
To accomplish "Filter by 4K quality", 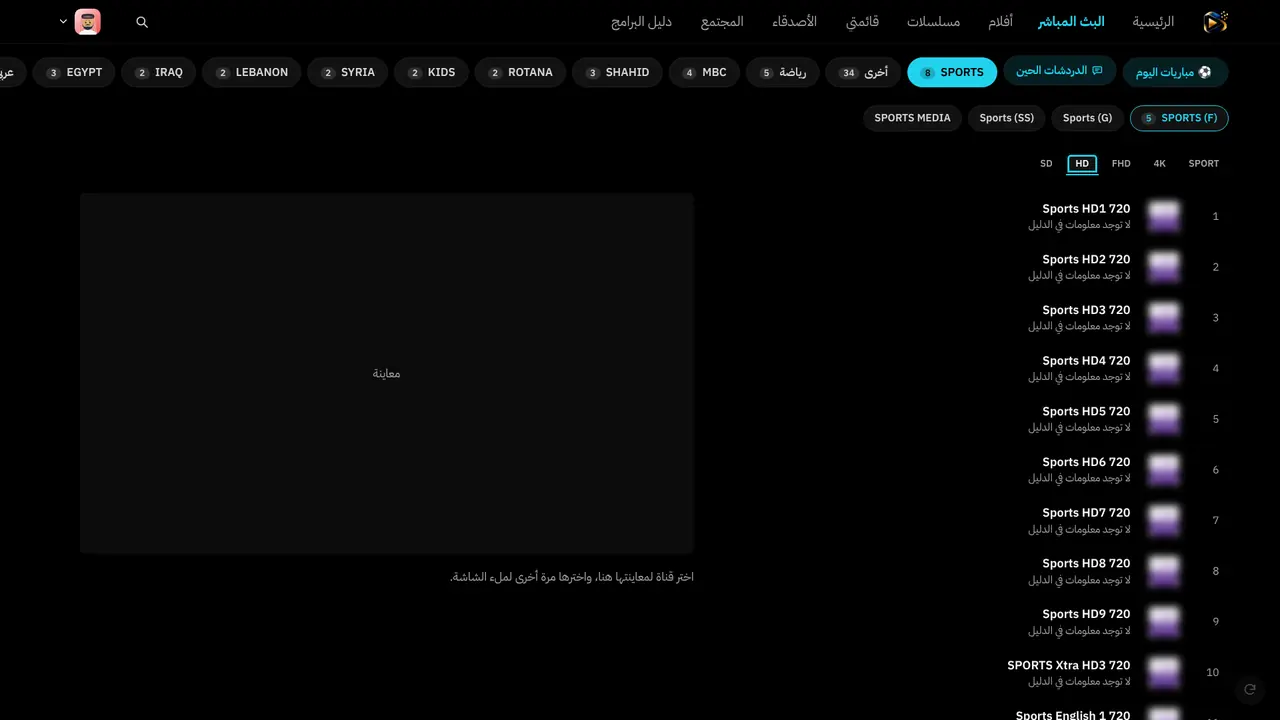I will (1159, 163).
